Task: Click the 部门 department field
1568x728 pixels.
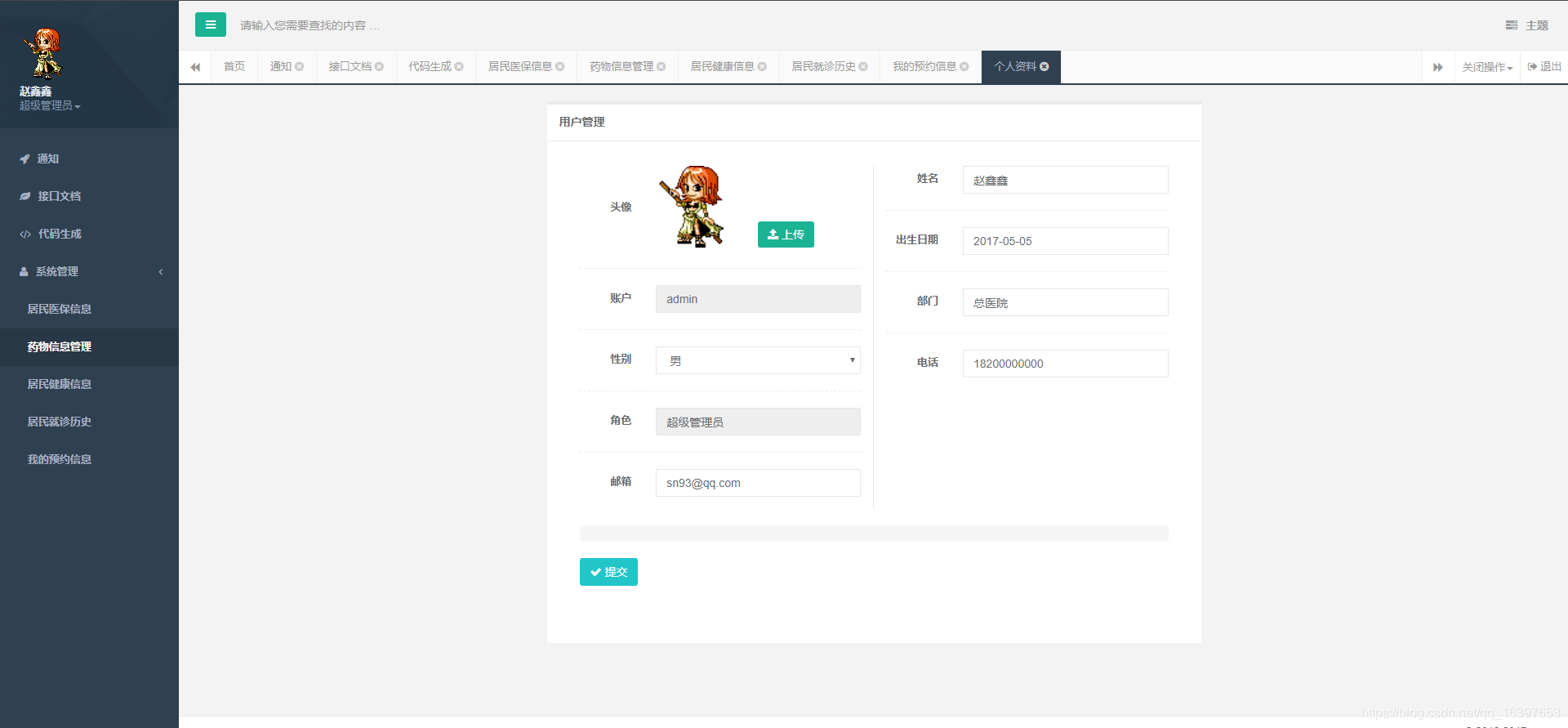Action: coord(1065,302)
